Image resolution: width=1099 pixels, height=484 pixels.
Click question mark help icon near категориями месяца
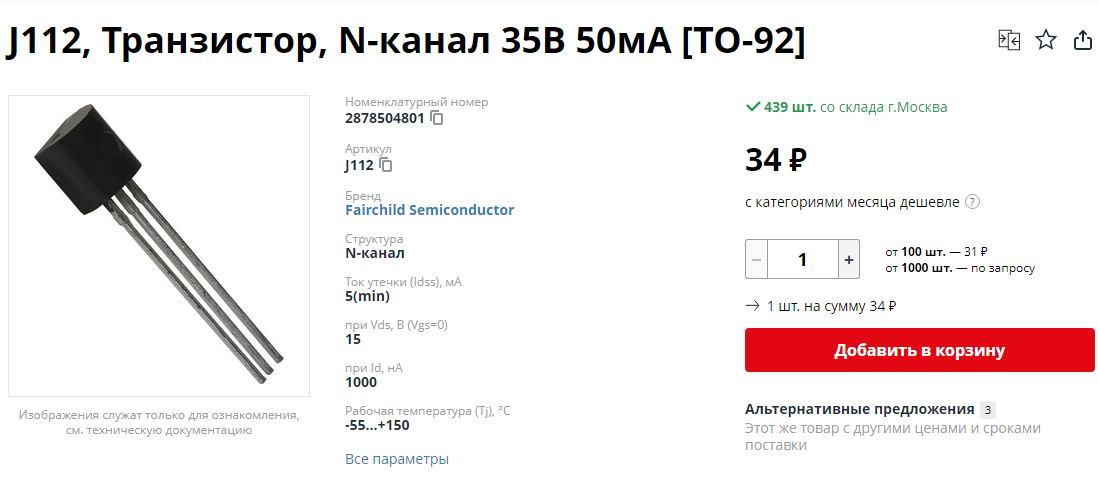pos(973,202)
